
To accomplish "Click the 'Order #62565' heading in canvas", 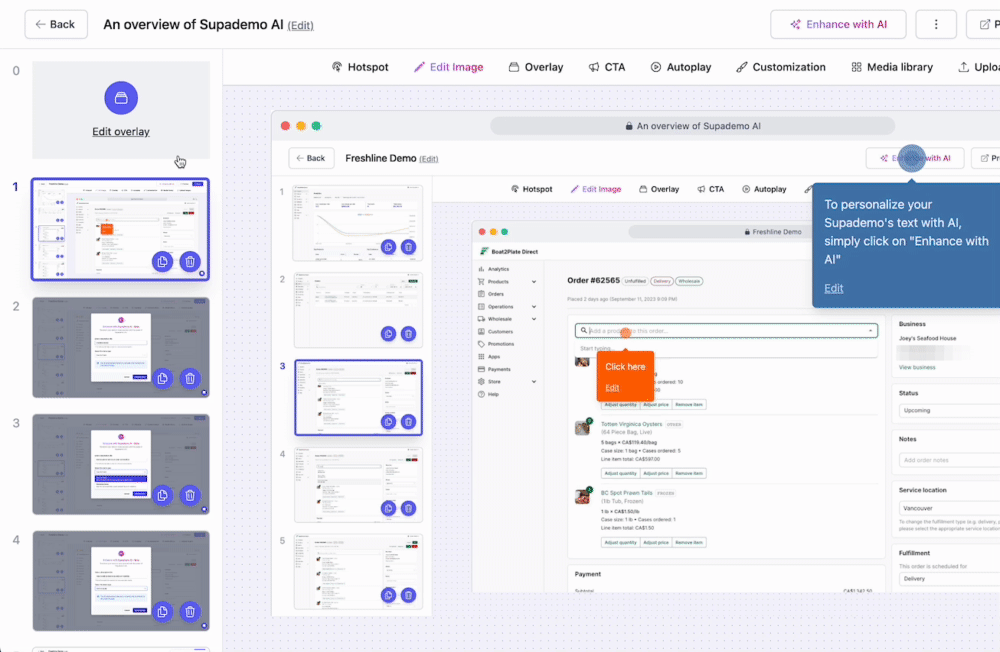I will pos(593,280).
